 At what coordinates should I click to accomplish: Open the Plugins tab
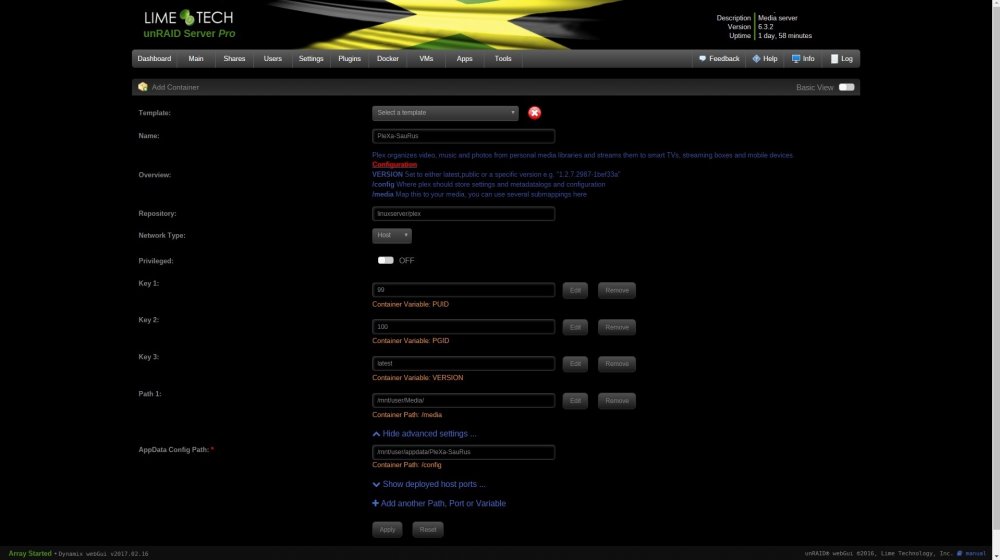(x=349, y=59)
